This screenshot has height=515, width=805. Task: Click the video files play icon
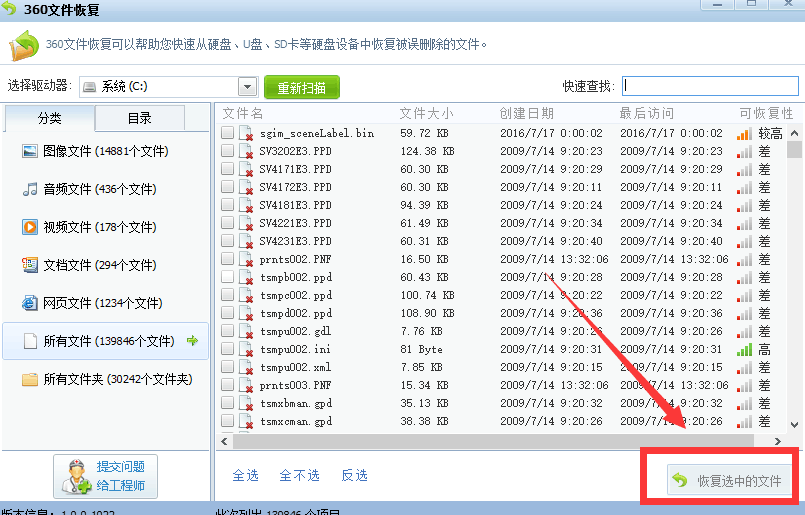point(30,226)
